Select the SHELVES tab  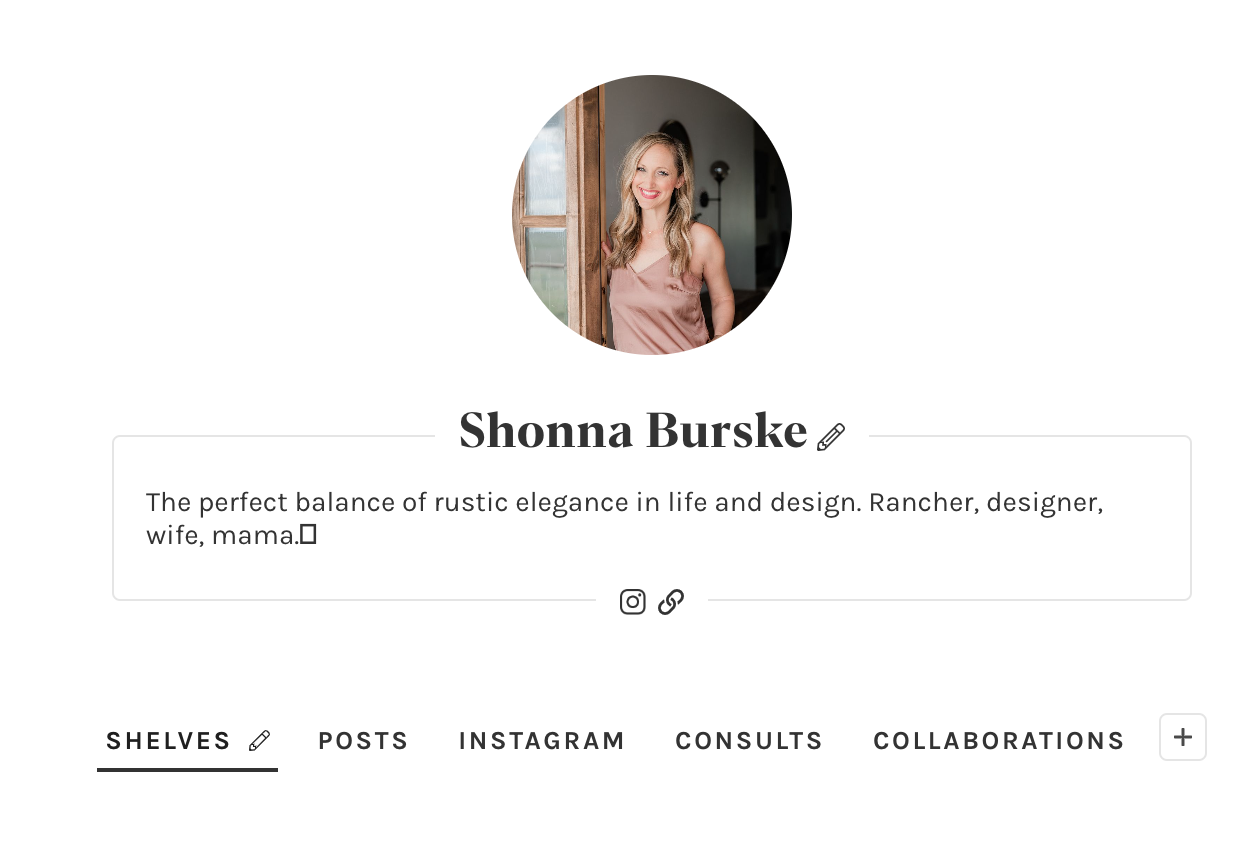(168, 741)
